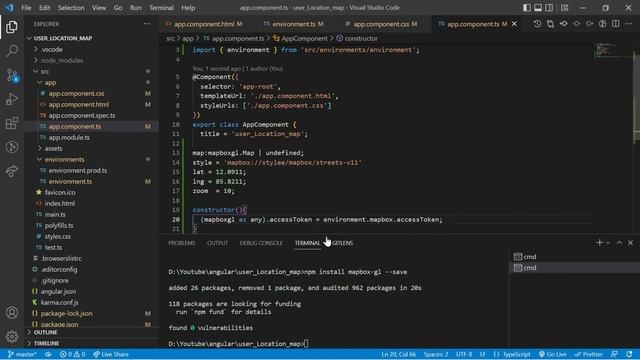Switch to the Output panel tab
The image size is (640, 360).
(x=217, y=243)
